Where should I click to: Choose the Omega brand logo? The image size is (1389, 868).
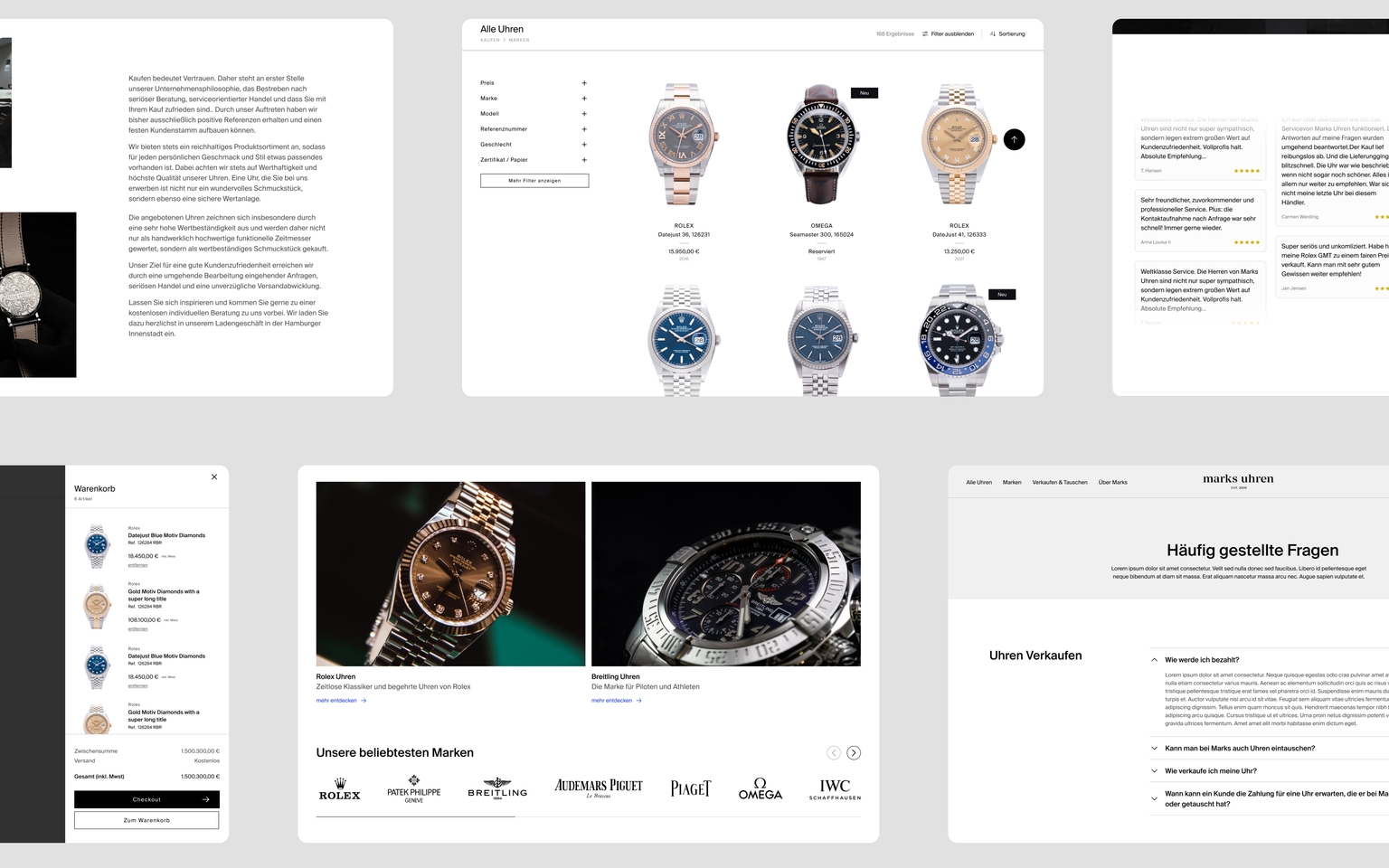pyautogui.click(x=760, y=789)
